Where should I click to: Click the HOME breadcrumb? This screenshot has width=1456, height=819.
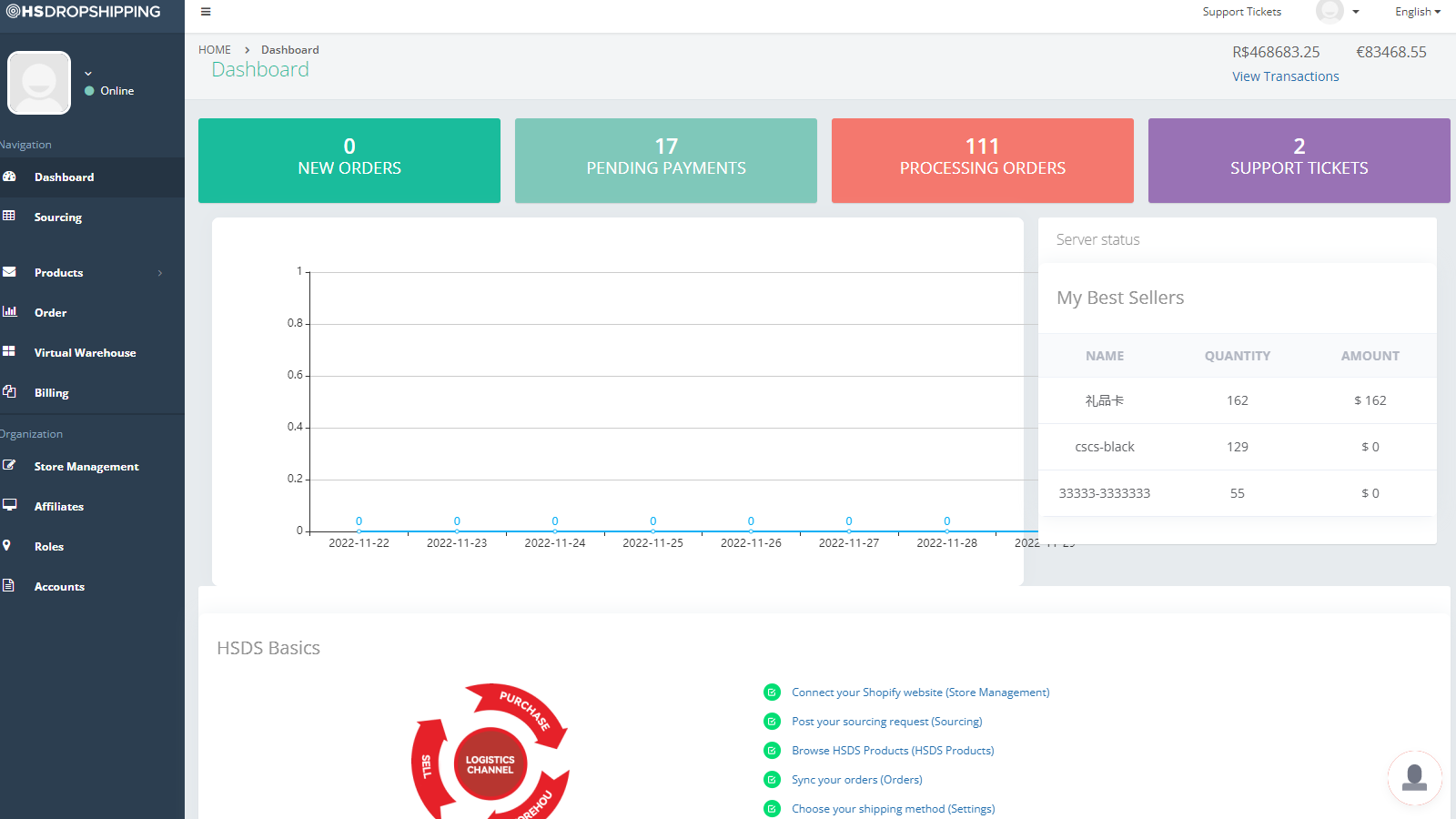[215, 50]
